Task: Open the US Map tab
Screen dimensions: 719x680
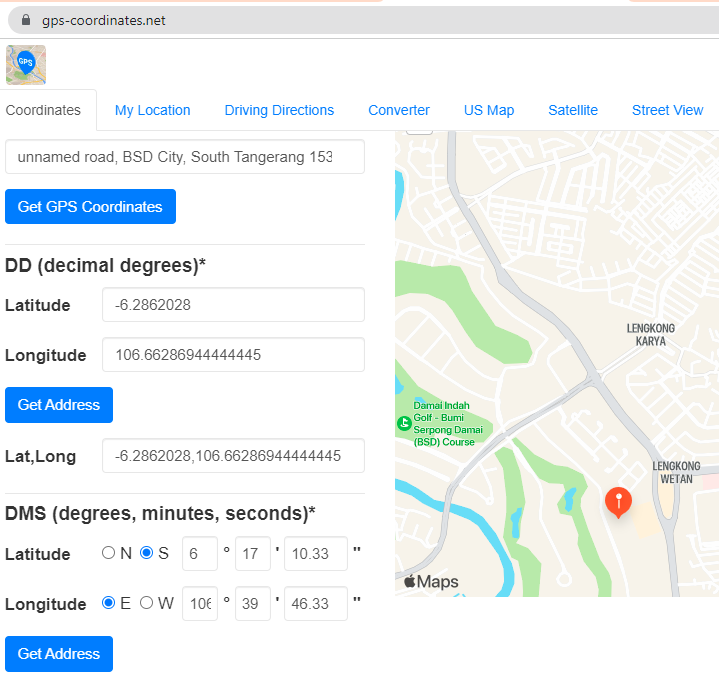Action: [x=489, y=110]
